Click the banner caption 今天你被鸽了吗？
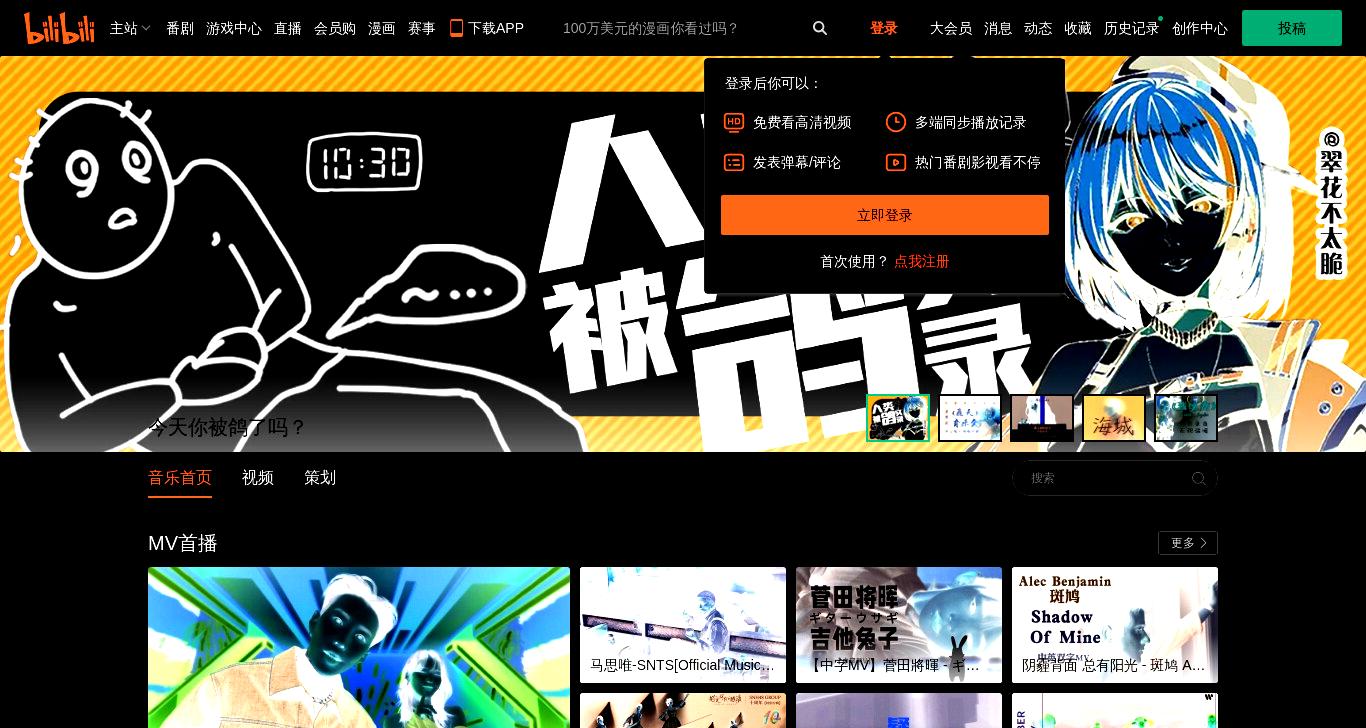This screenshot has width=1366, height=728. coord(227,427)
